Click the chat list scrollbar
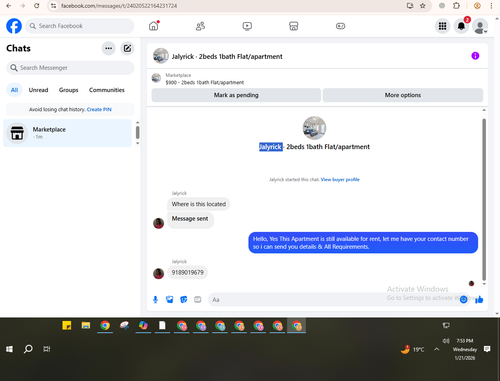 (137, 133)
